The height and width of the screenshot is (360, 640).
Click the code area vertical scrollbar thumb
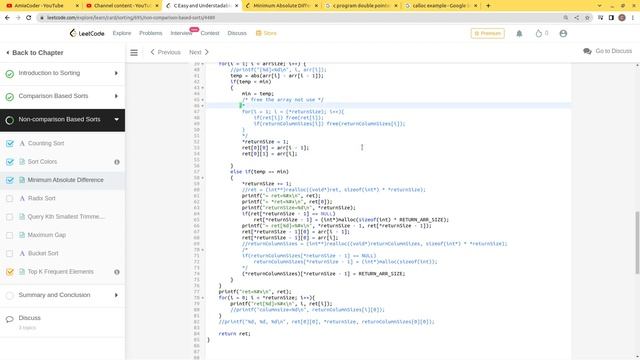[x=637, y=243]
